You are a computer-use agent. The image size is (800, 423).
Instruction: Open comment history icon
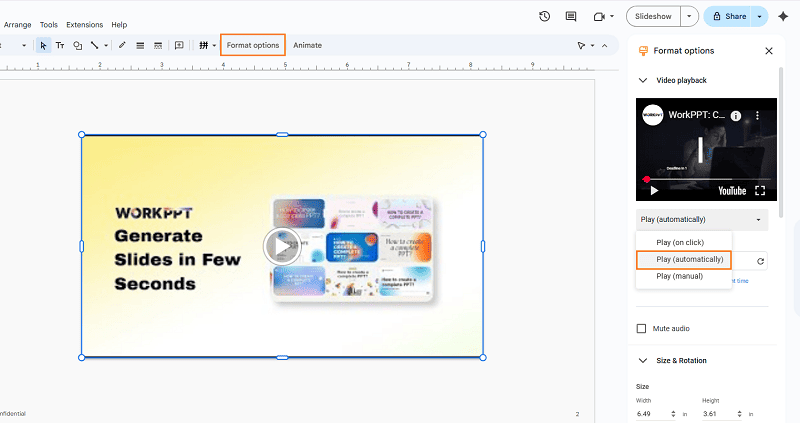571,16
